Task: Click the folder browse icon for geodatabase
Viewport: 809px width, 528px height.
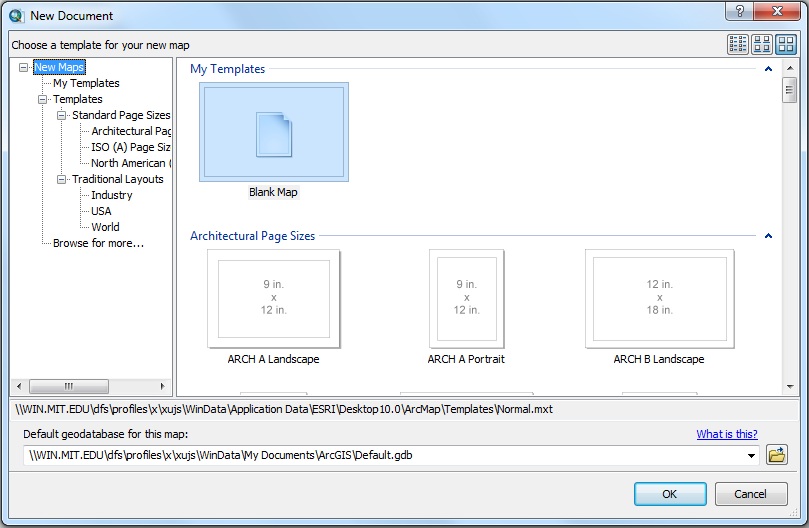Action: click(x=776, y=455)
